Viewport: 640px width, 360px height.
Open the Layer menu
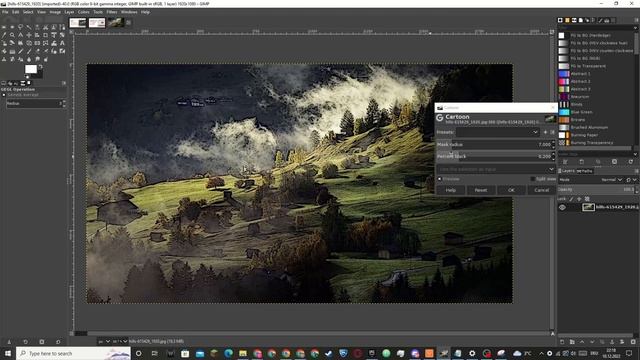(69, 12)
